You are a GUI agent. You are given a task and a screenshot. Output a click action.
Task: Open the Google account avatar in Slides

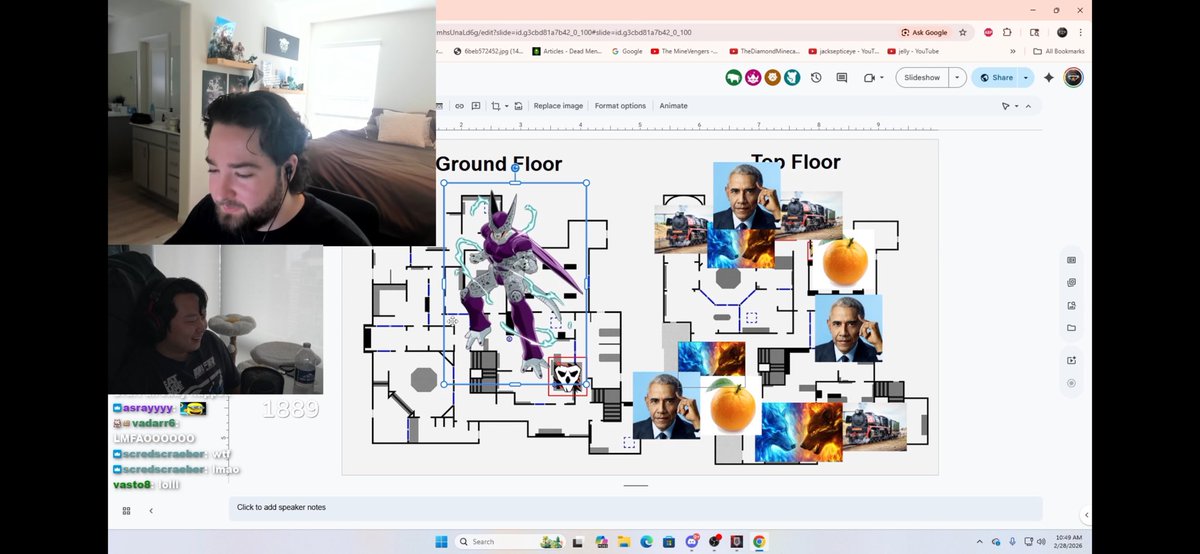coord(1073,77)
